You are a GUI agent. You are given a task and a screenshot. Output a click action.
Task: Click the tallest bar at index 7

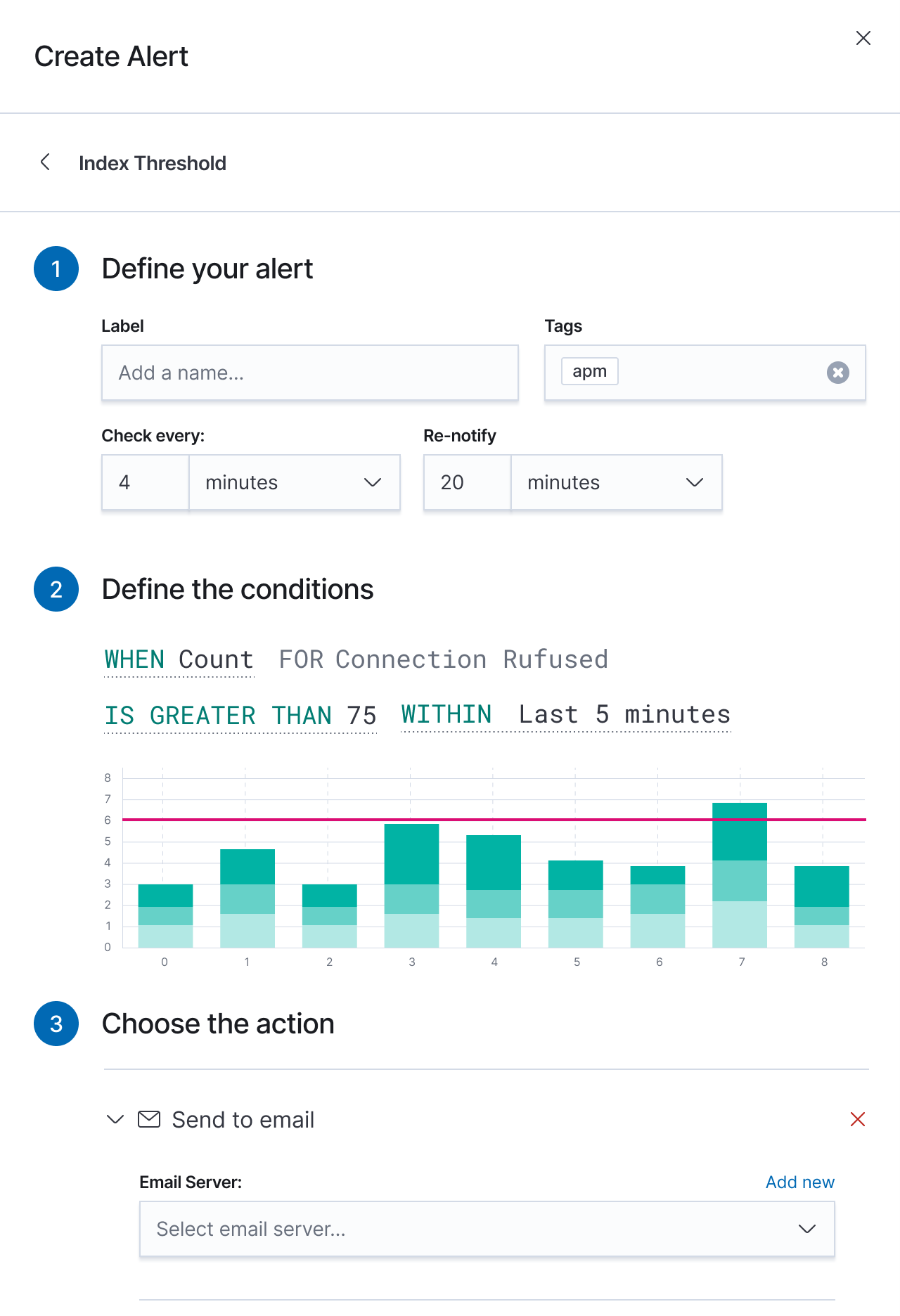[740, 875]
